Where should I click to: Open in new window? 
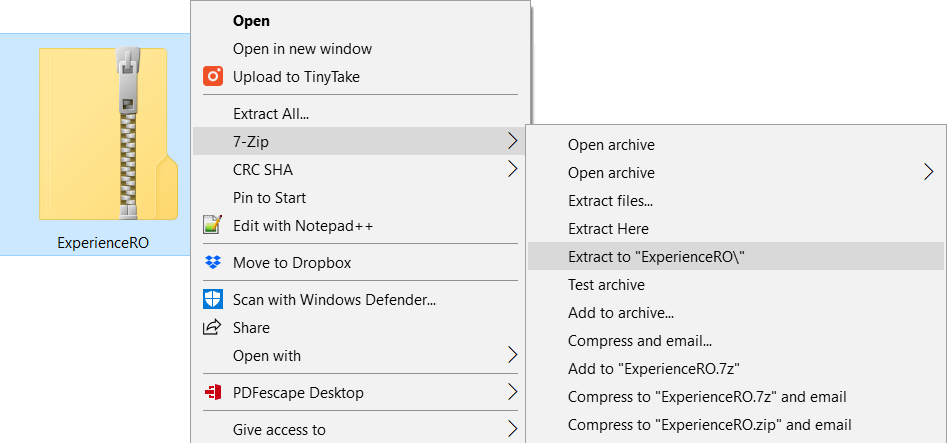[x=302, y=49]
